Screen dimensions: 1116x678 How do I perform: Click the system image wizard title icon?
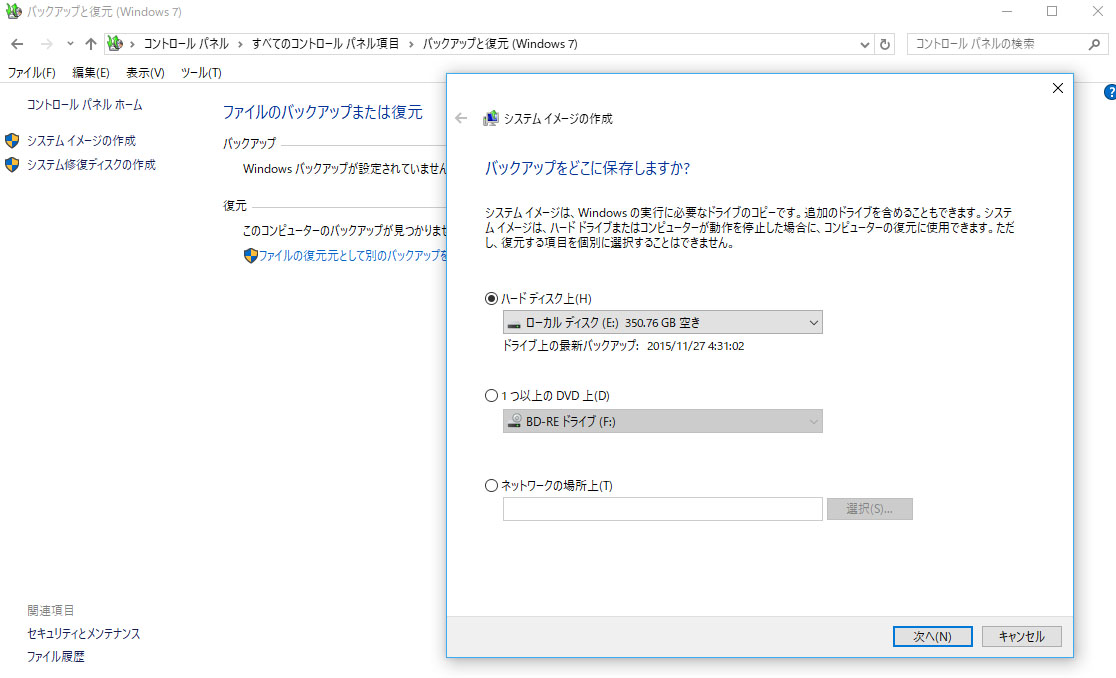click(490, 119)
